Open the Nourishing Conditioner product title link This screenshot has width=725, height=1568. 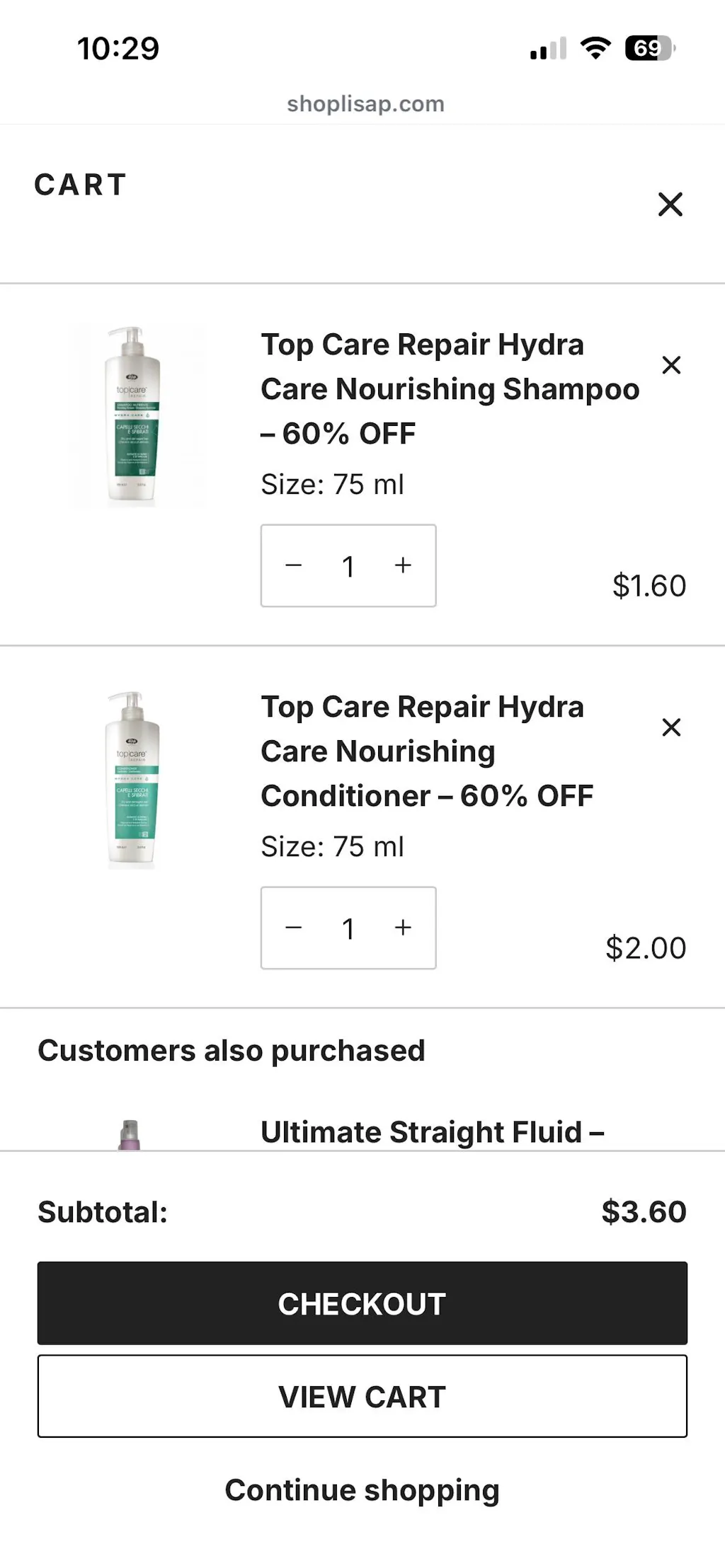pos(426,751)
